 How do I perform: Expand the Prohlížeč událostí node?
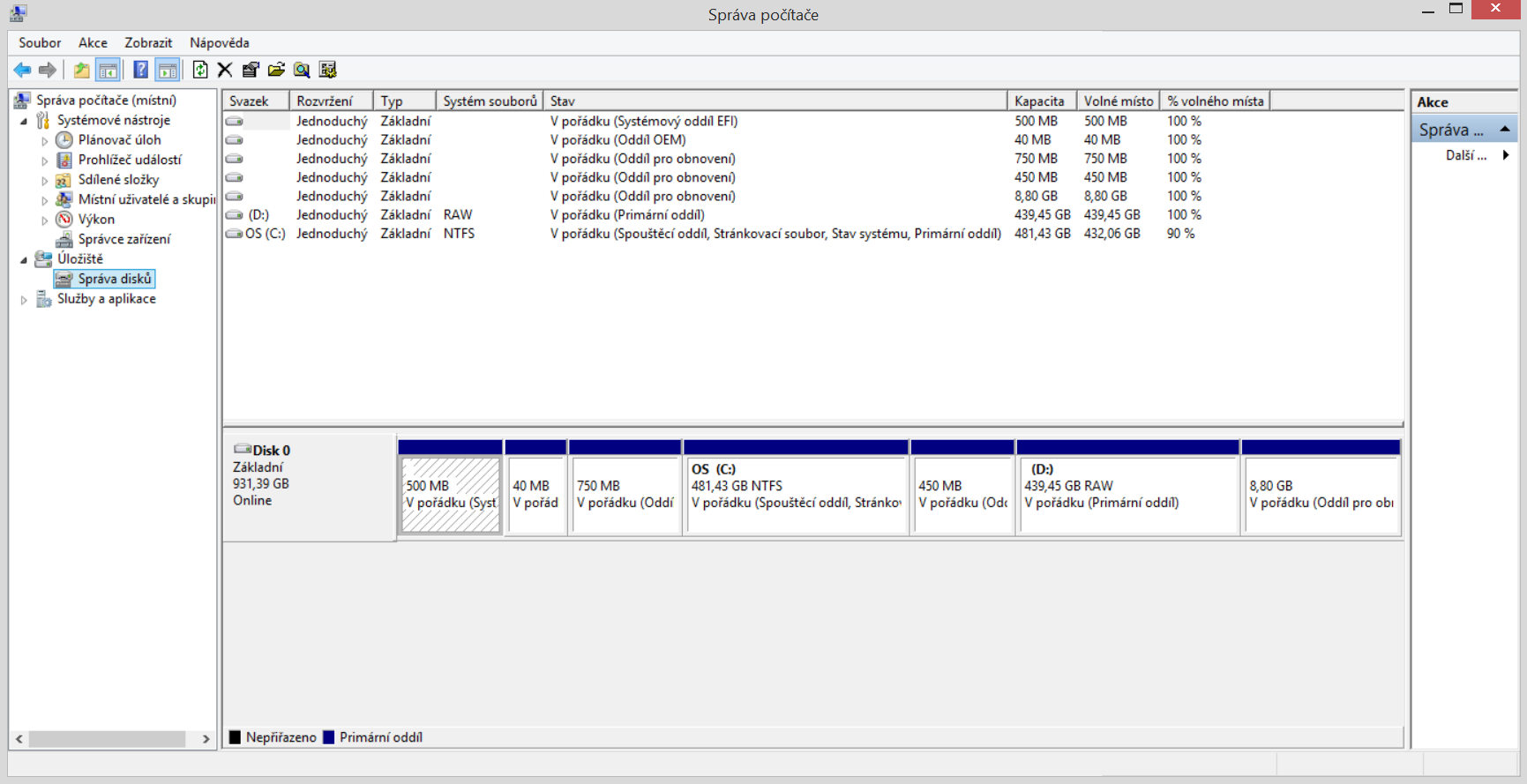point(45,161)
